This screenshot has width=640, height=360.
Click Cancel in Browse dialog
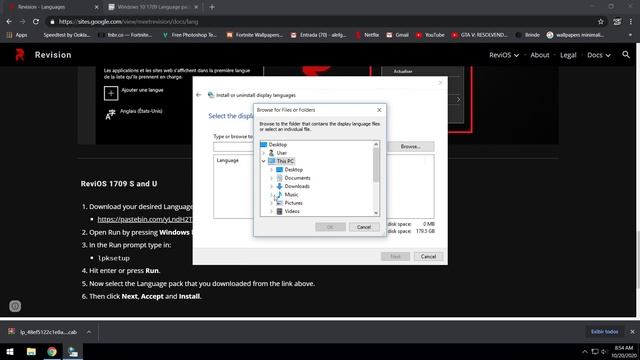click(364, 227)
